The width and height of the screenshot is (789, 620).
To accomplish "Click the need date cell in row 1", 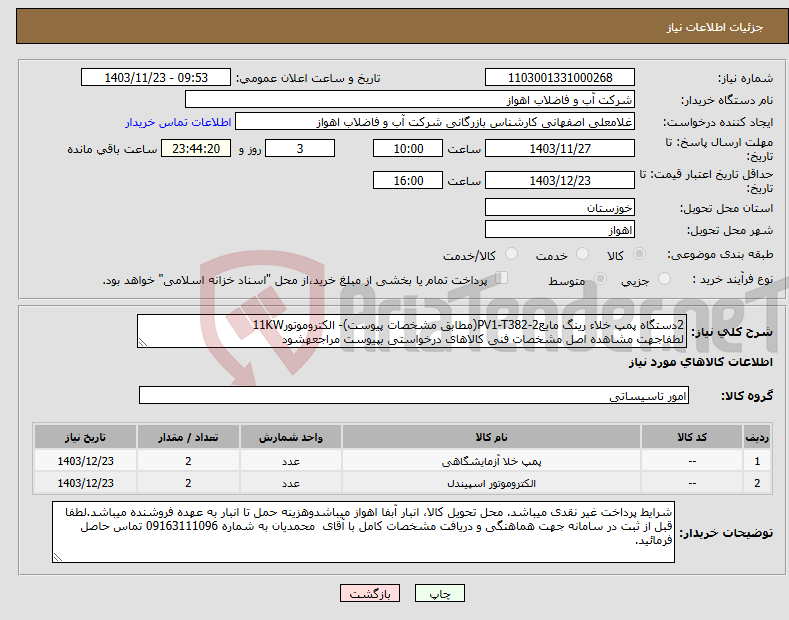I will [85, 461].
